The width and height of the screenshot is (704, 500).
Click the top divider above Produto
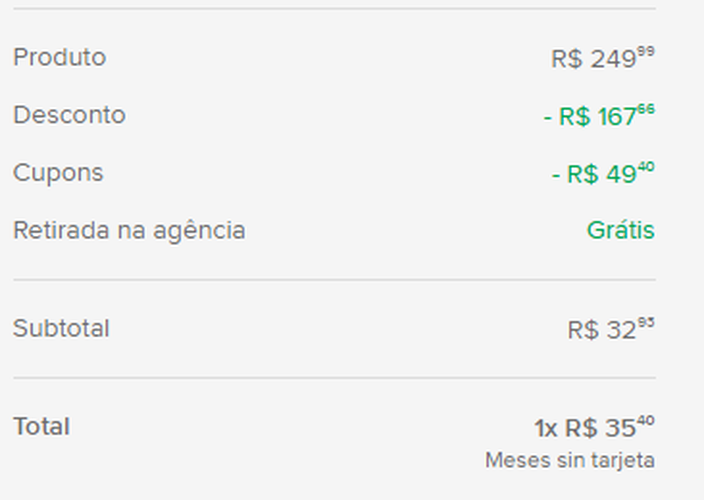point(334,9)
